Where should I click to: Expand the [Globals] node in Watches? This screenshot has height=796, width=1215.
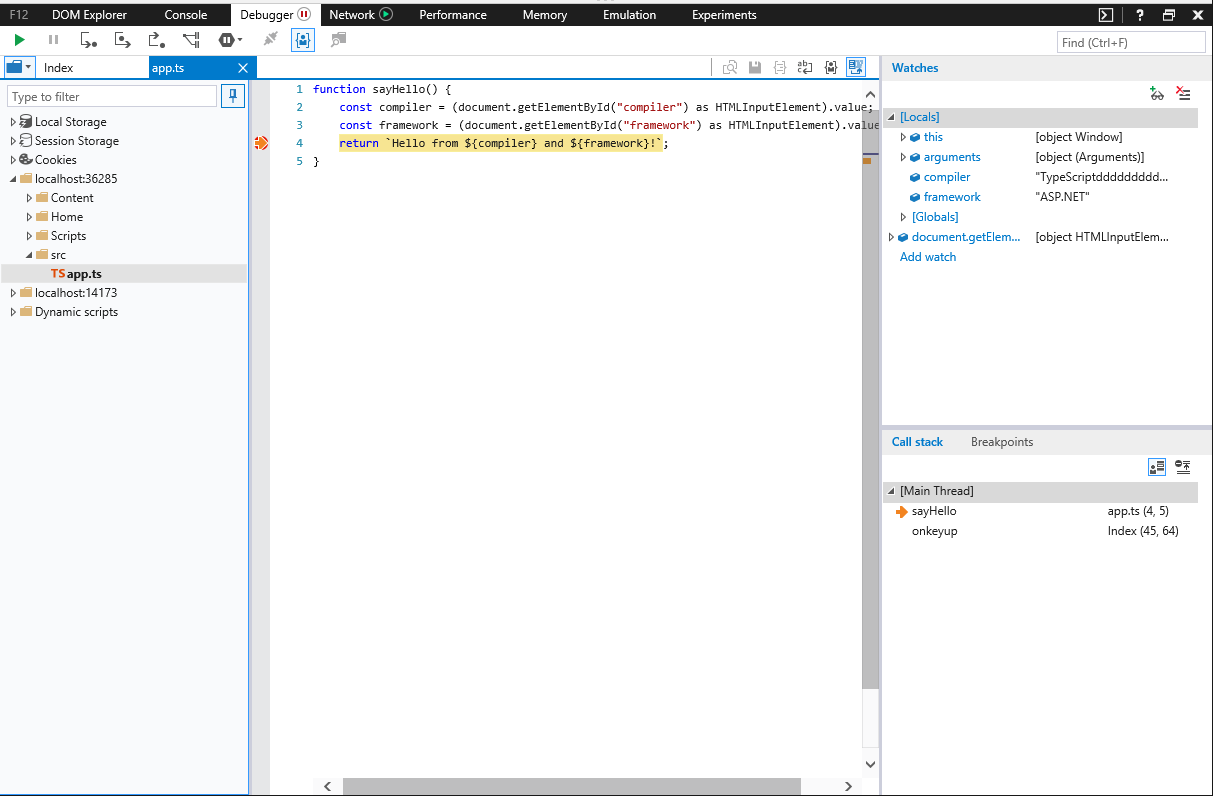903,217
